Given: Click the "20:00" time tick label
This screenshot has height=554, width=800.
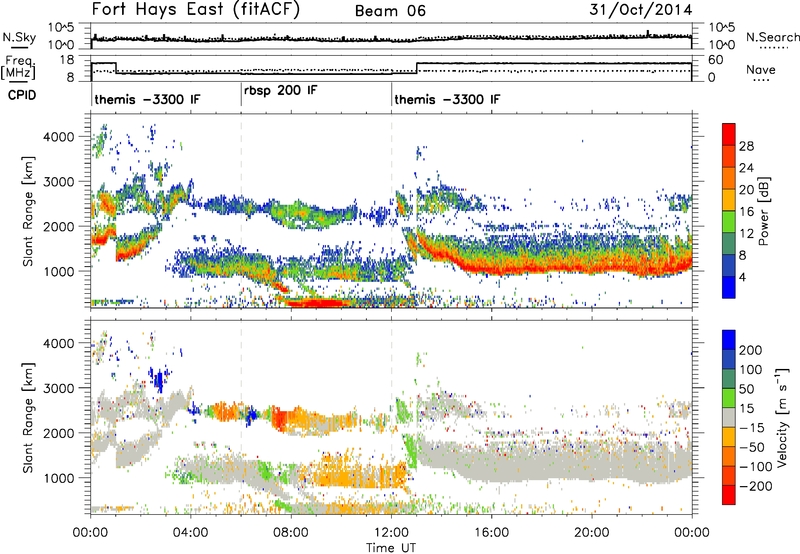Looking at the screenshot, I should 591,533.
